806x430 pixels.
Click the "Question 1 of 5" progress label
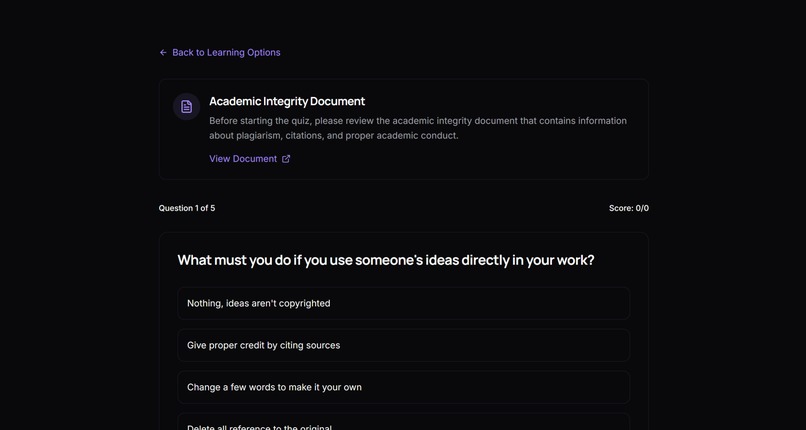[187, 208]
